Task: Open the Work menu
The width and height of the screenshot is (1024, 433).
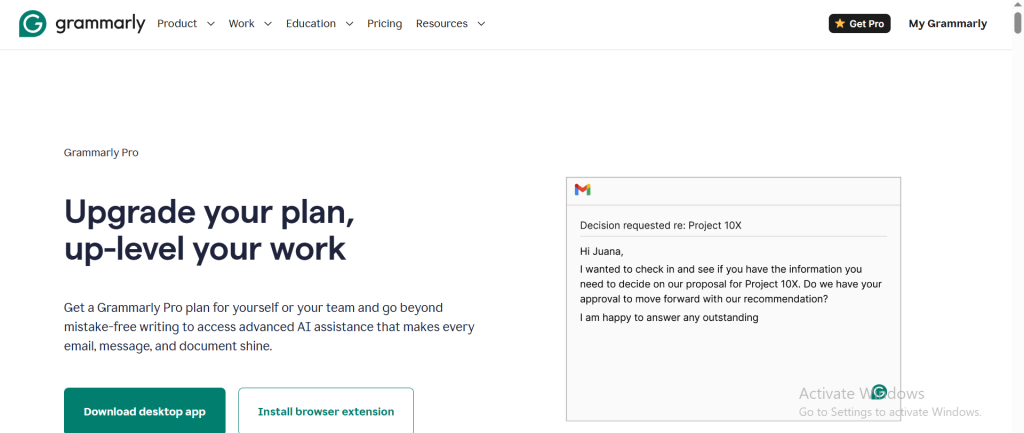Action: click(242, 24)
